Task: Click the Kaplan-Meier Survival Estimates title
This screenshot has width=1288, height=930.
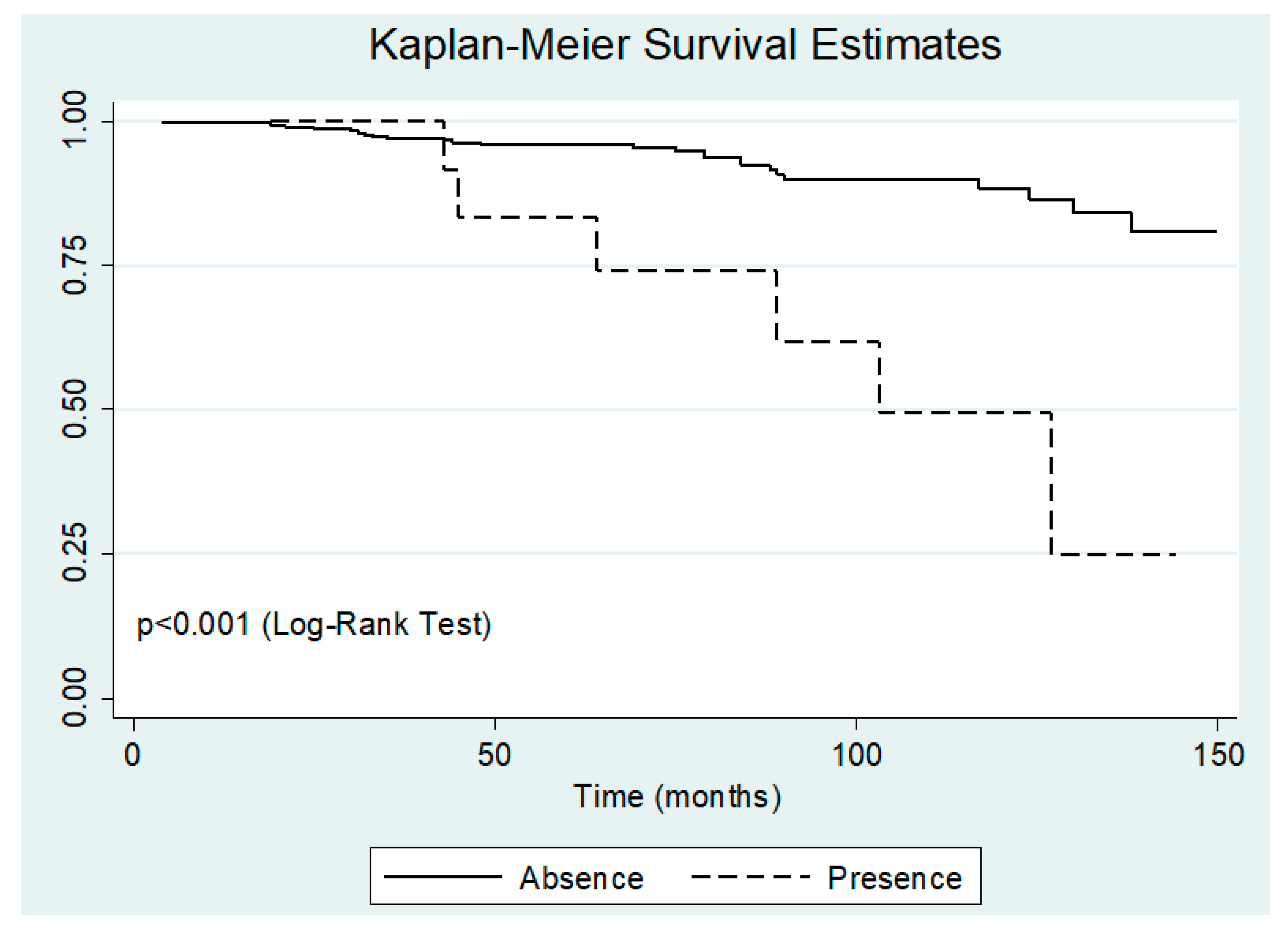Action: click(685, 45)
